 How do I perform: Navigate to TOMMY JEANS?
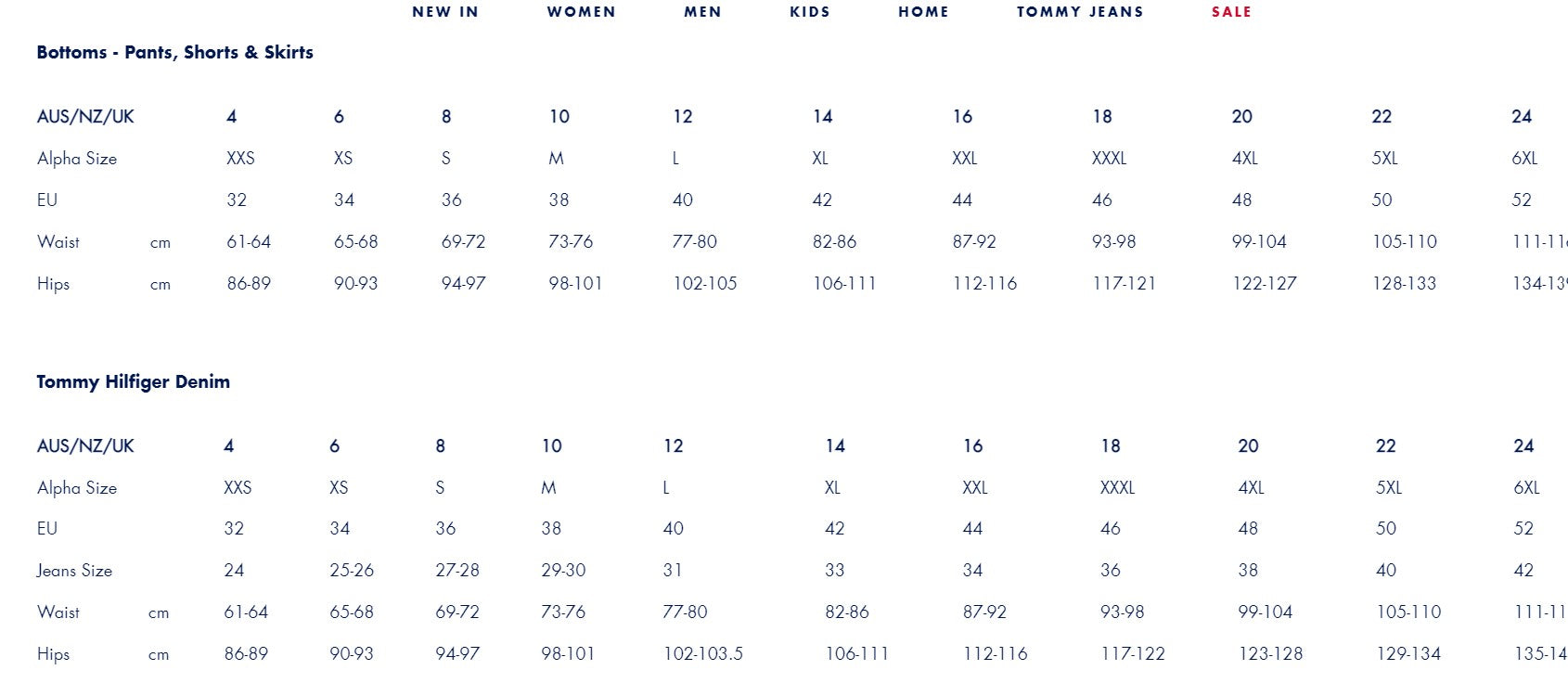tap(1080, 12)
